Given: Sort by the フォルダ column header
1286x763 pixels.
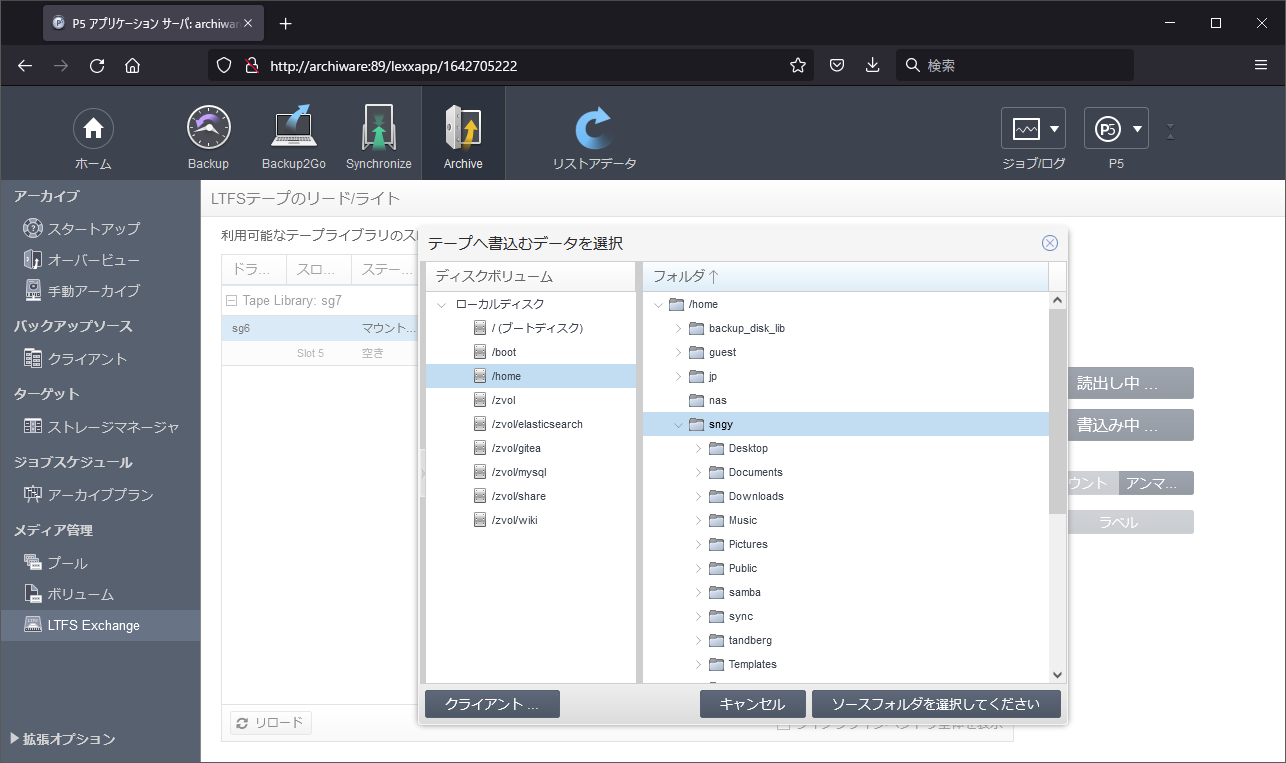Looking at the screenshot, I should tap(846, 276).
